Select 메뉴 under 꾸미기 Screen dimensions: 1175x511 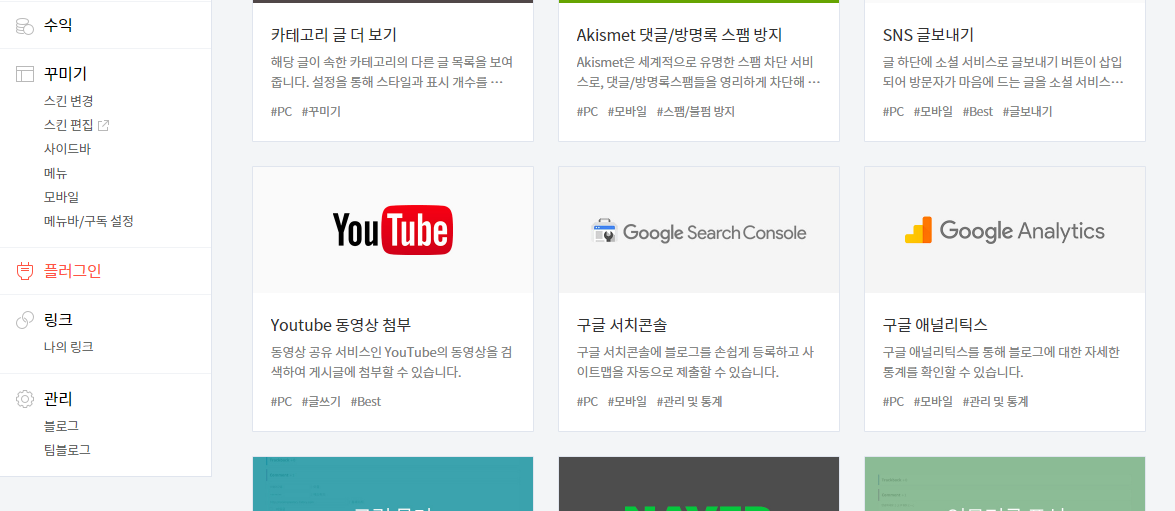[55, 173]
